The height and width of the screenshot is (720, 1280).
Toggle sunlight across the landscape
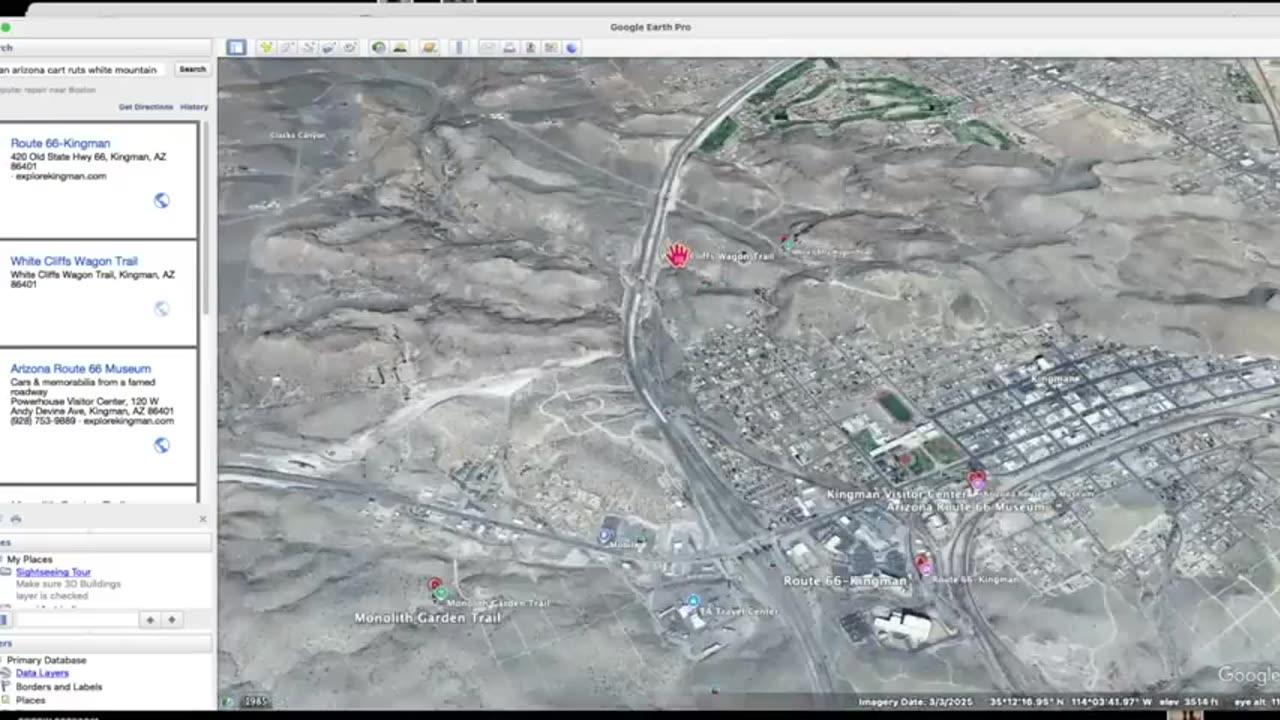(x=400, y=47)
